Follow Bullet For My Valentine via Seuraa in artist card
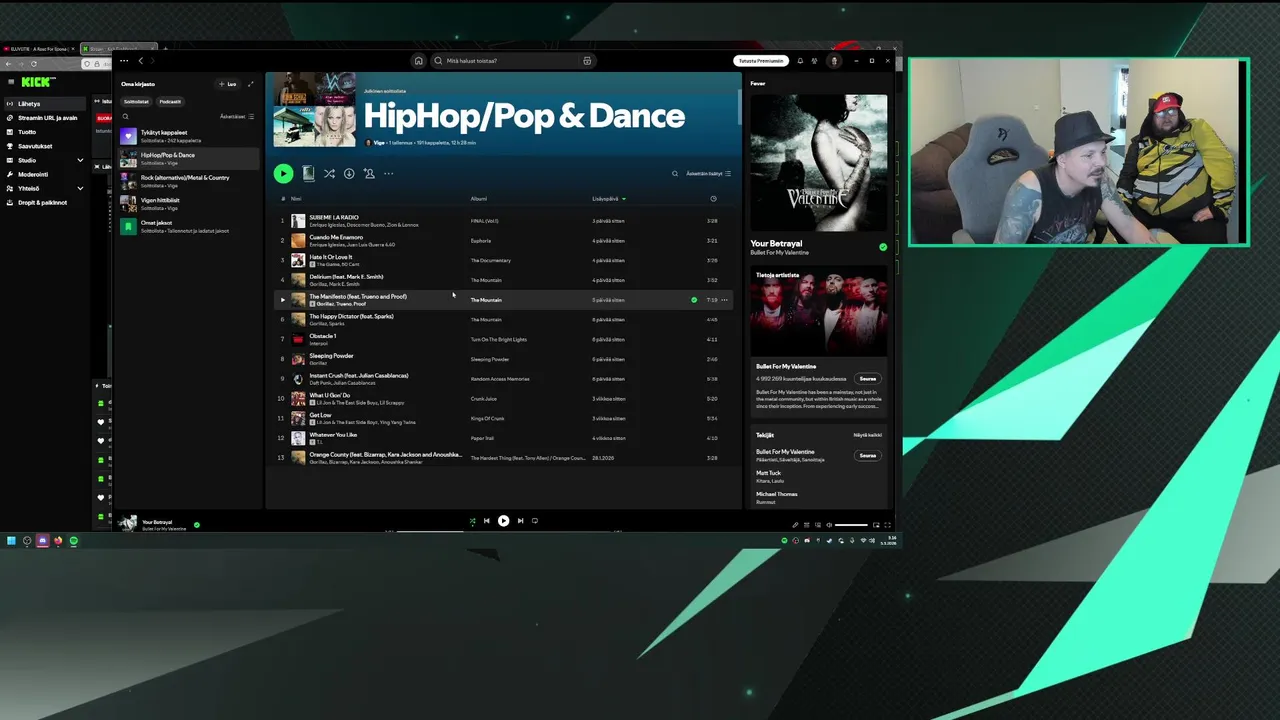Image resolution: width=1280 pixels, height=720 pixels. [867, 379]
